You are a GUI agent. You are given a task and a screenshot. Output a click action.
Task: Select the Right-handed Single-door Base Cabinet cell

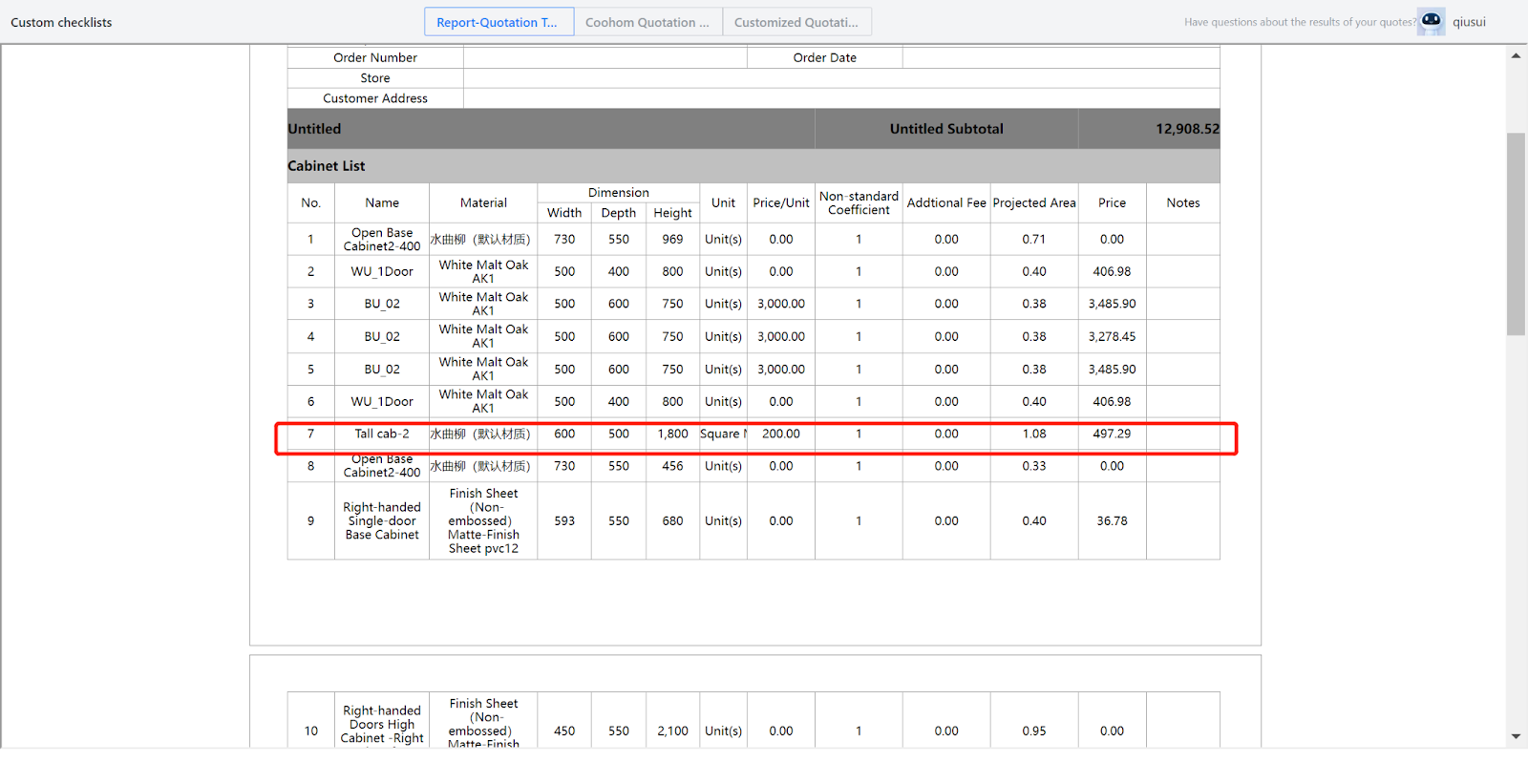(x=382, y=520)
